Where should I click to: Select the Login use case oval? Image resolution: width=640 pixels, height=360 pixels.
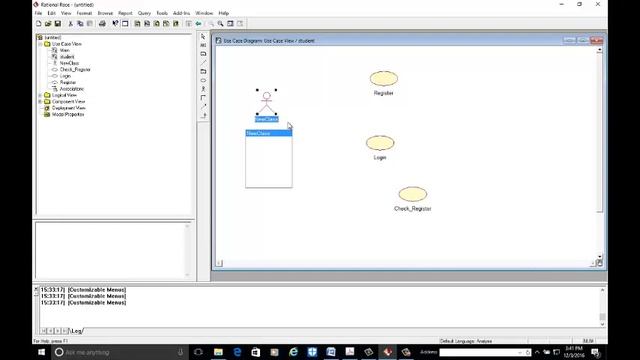point(380,143)
